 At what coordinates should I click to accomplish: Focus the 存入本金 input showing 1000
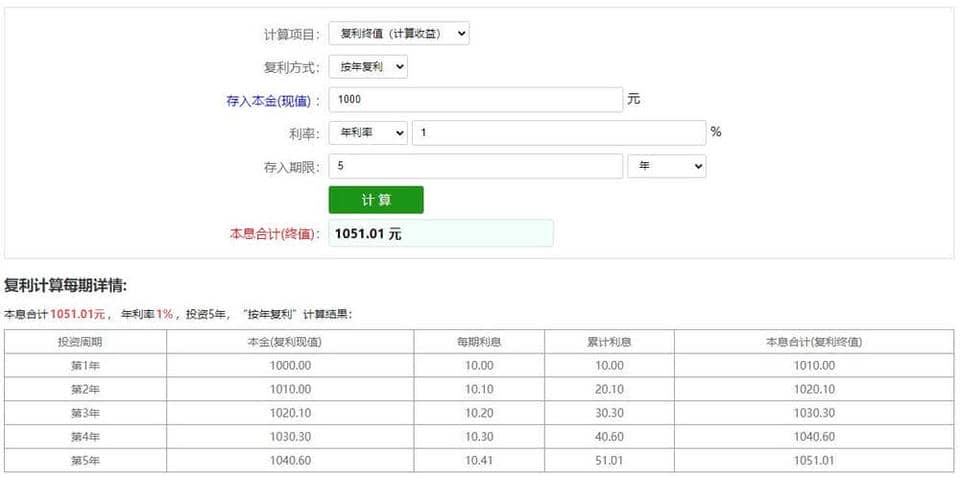475,100
